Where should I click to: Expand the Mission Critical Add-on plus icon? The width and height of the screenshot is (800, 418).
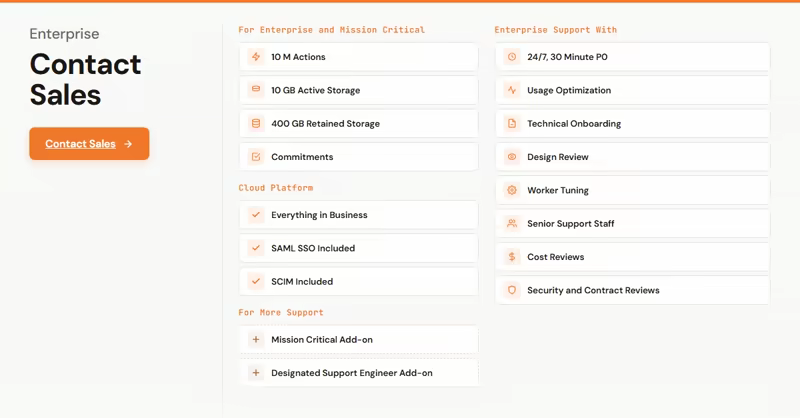tap(256, 339)
